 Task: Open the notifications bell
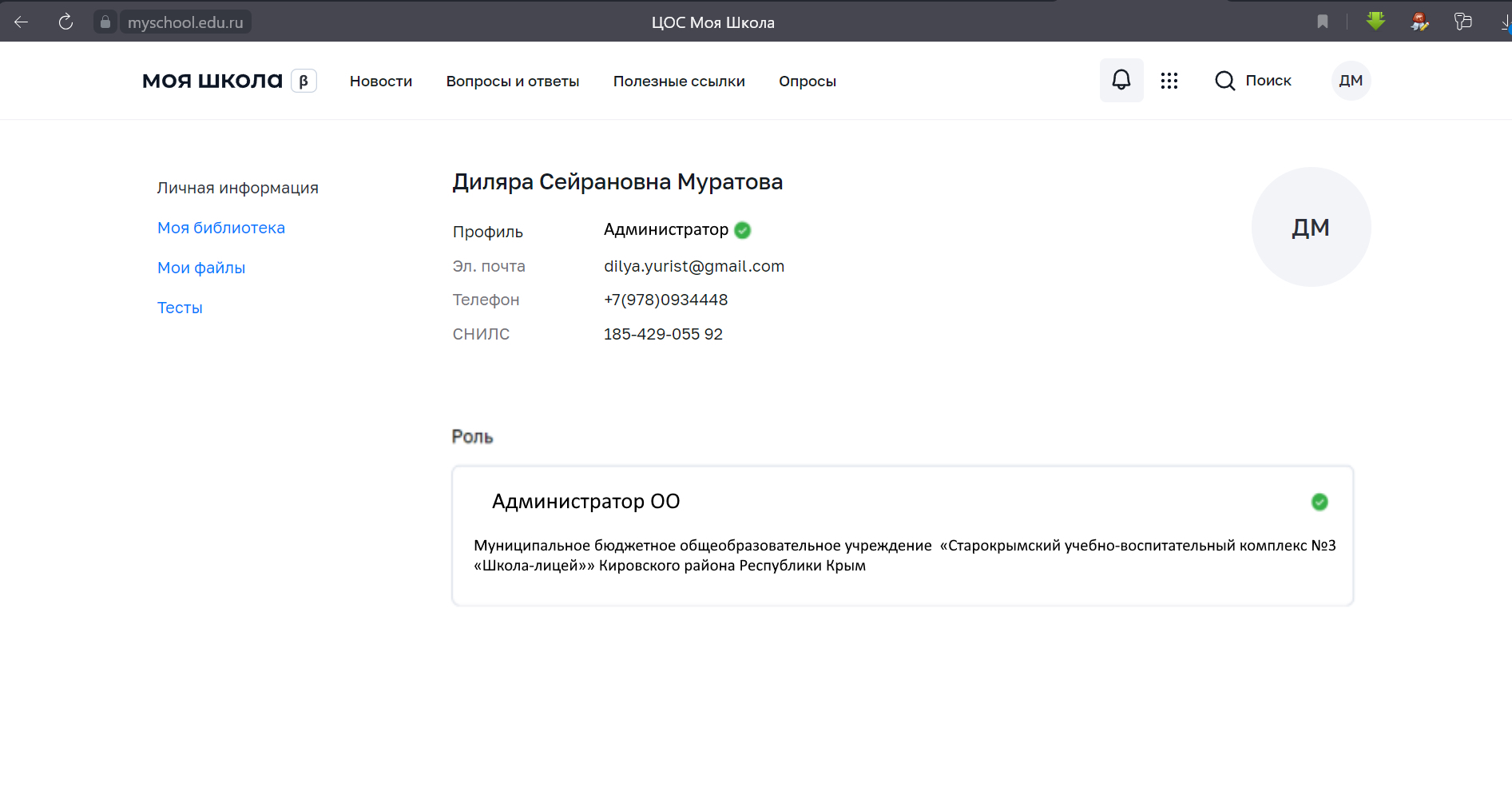tap(1121, 80)
